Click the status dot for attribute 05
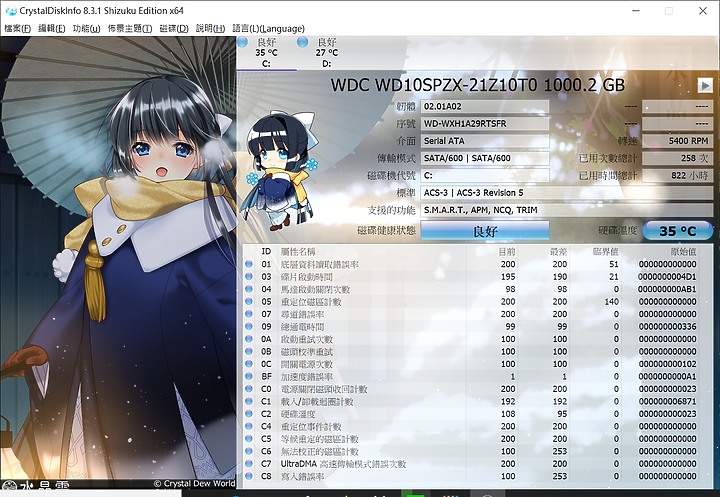The height and width of the screenshot is (497, 720). click(249, 302)
